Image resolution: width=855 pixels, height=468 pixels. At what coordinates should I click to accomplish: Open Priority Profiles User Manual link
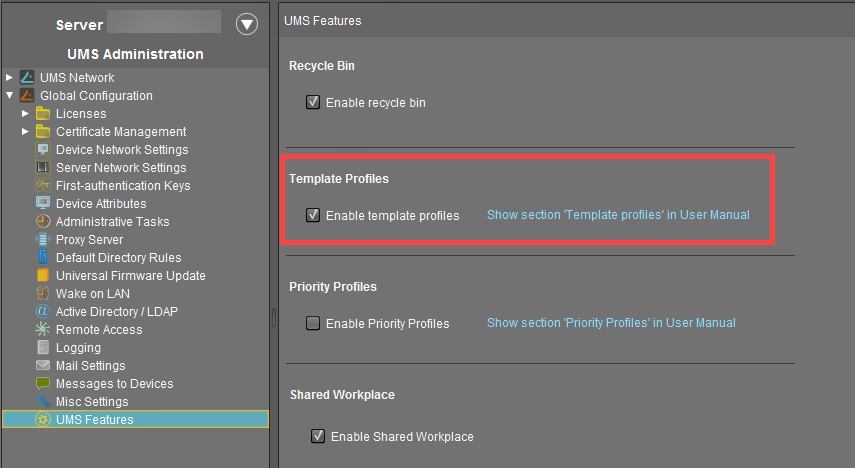point(611,323)
